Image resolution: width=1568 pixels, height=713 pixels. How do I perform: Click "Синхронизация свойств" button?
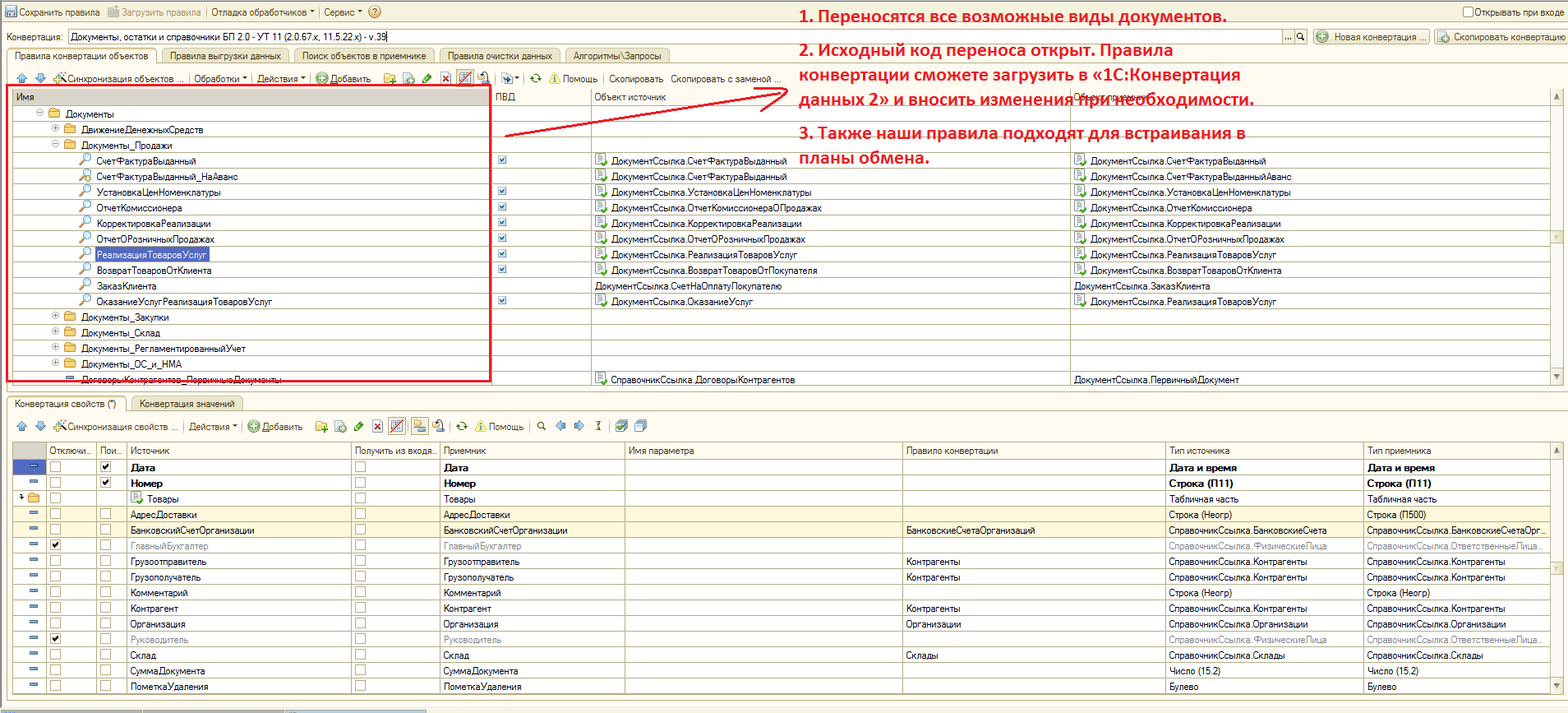pyautogui.click(x=115, y=426)
